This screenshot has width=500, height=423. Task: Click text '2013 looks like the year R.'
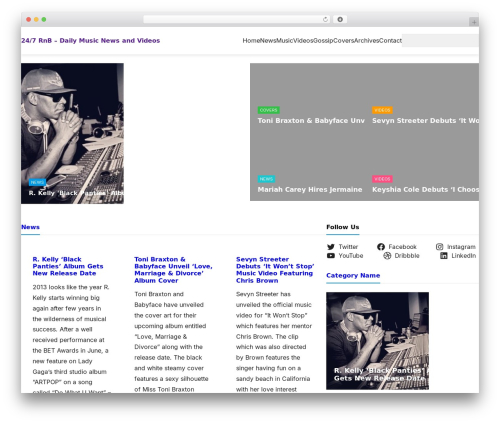[71, 287]
